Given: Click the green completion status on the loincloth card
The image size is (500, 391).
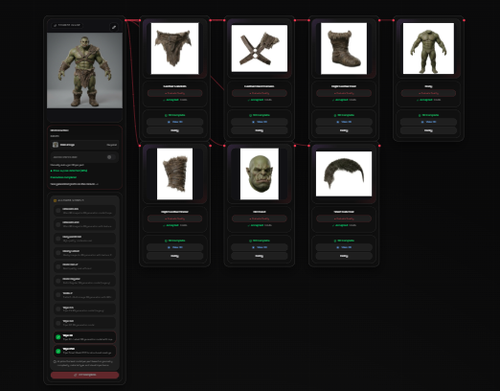Looking at the screenshot, I should (175, 115).
